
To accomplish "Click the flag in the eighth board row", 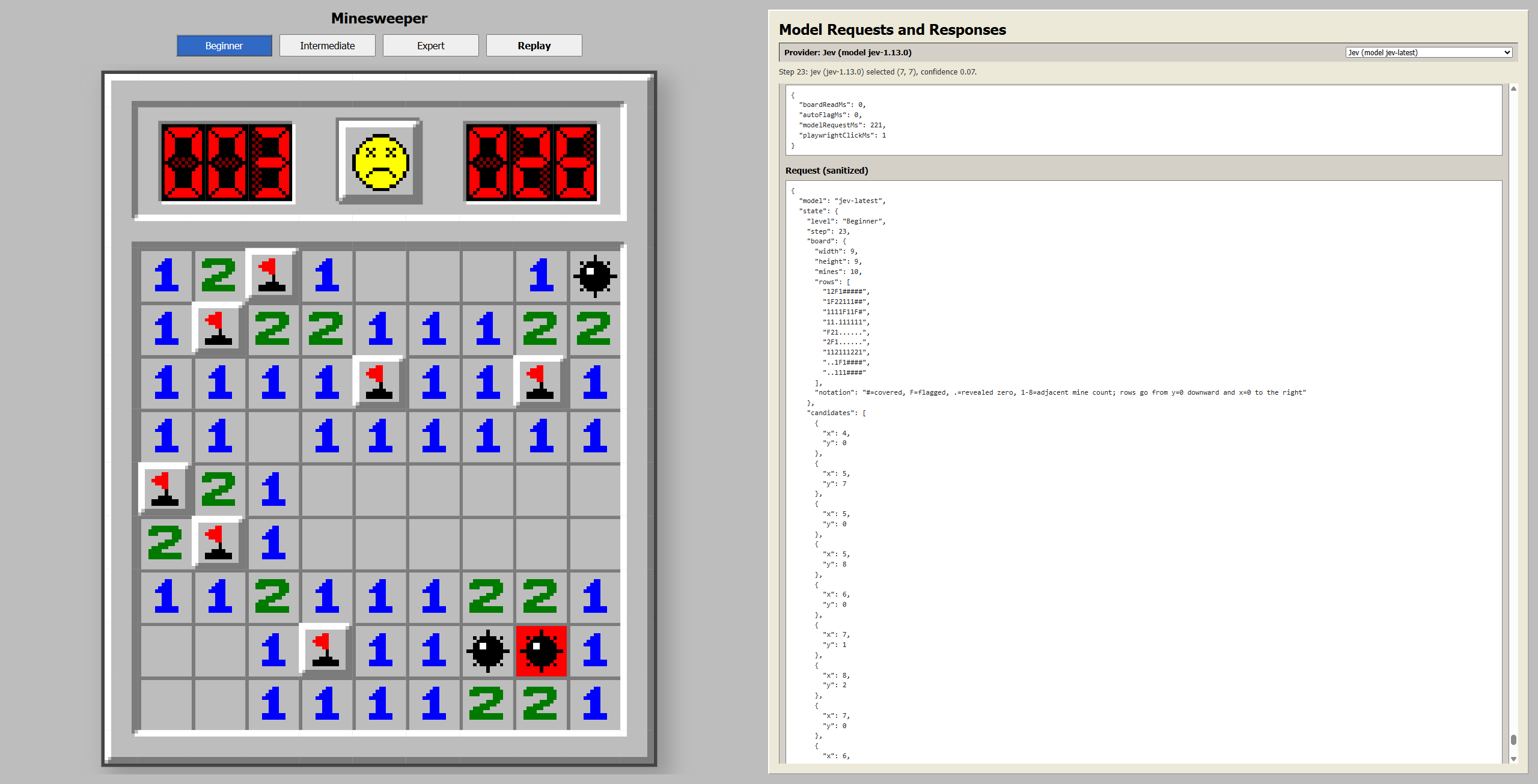I will click(326, 649).
